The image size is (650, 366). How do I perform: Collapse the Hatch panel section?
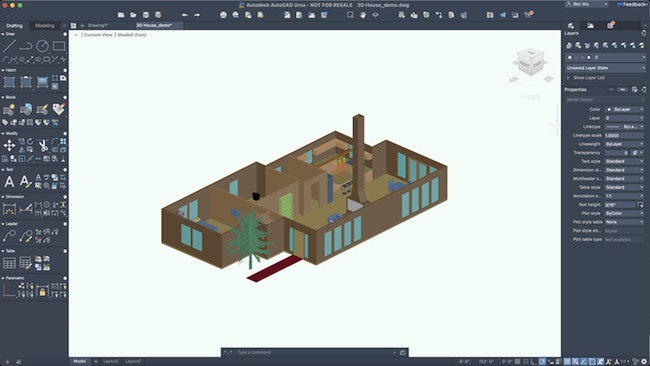[x=3, y=70]
